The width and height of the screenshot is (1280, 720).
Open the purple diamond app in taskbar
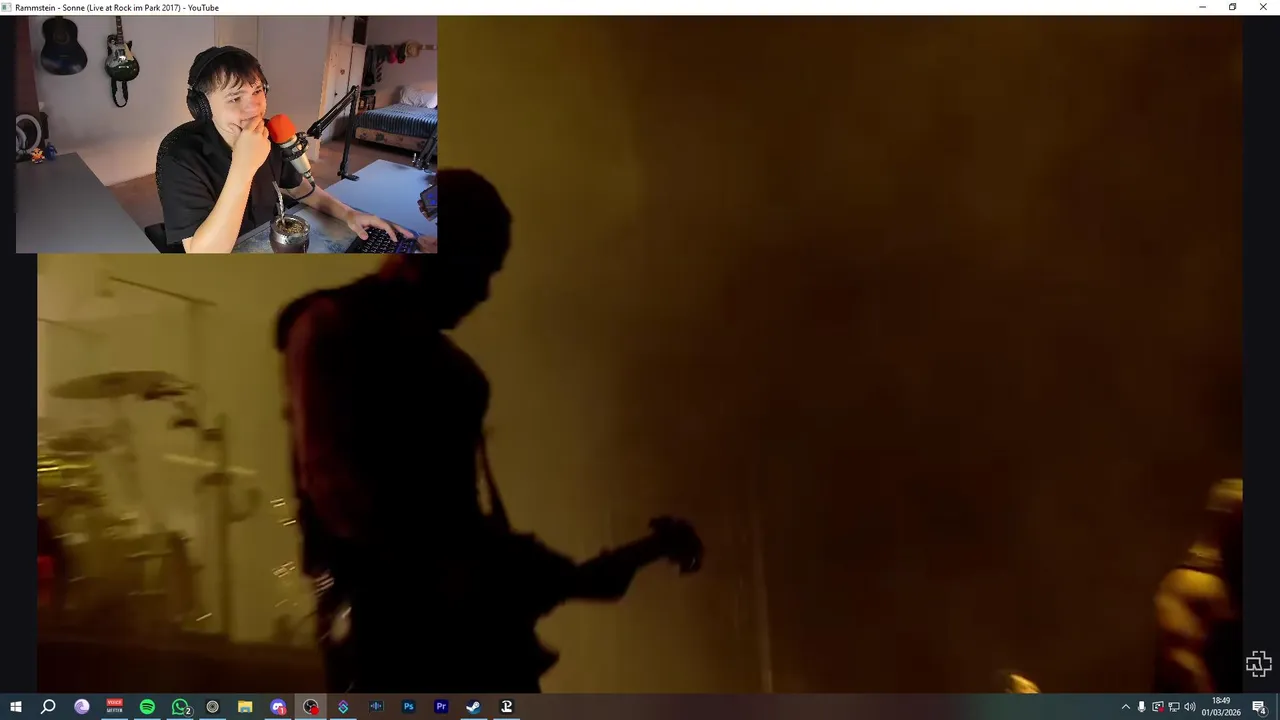coord(343,707)
